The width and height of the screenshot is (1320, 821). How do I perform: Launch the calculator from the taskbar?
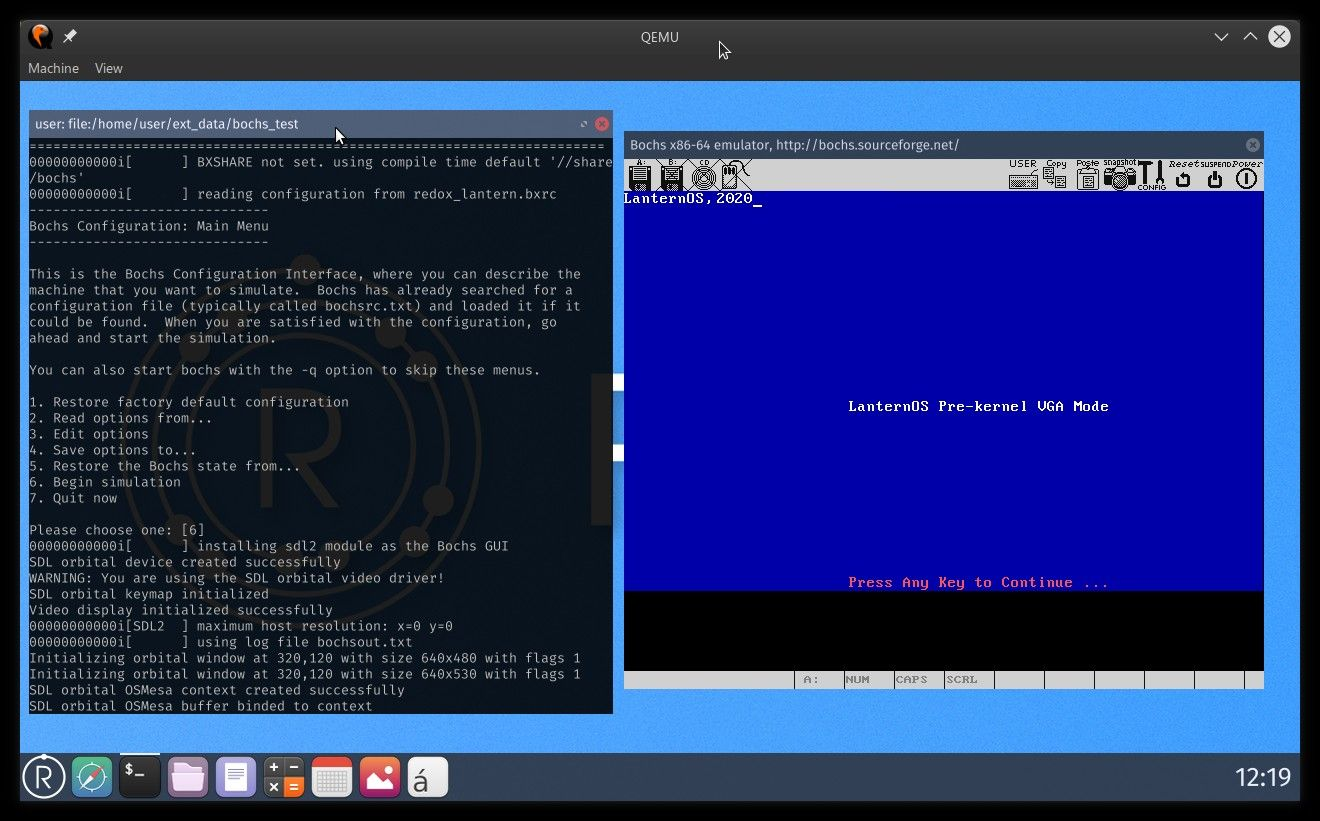click(x=284, y=777)
